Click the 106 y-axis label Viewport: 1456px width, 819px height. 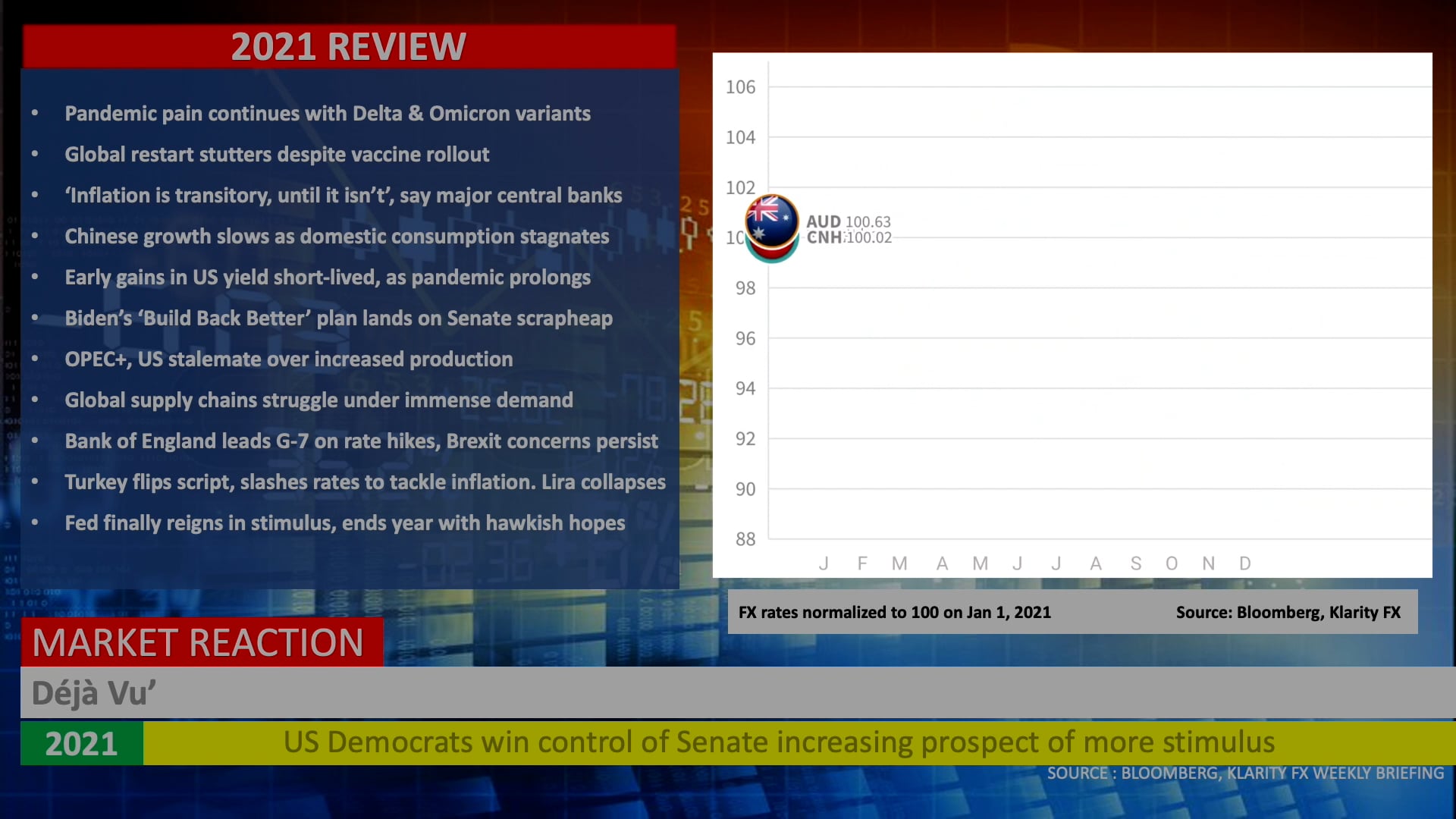pyautogui.click(x=740, y=87)
